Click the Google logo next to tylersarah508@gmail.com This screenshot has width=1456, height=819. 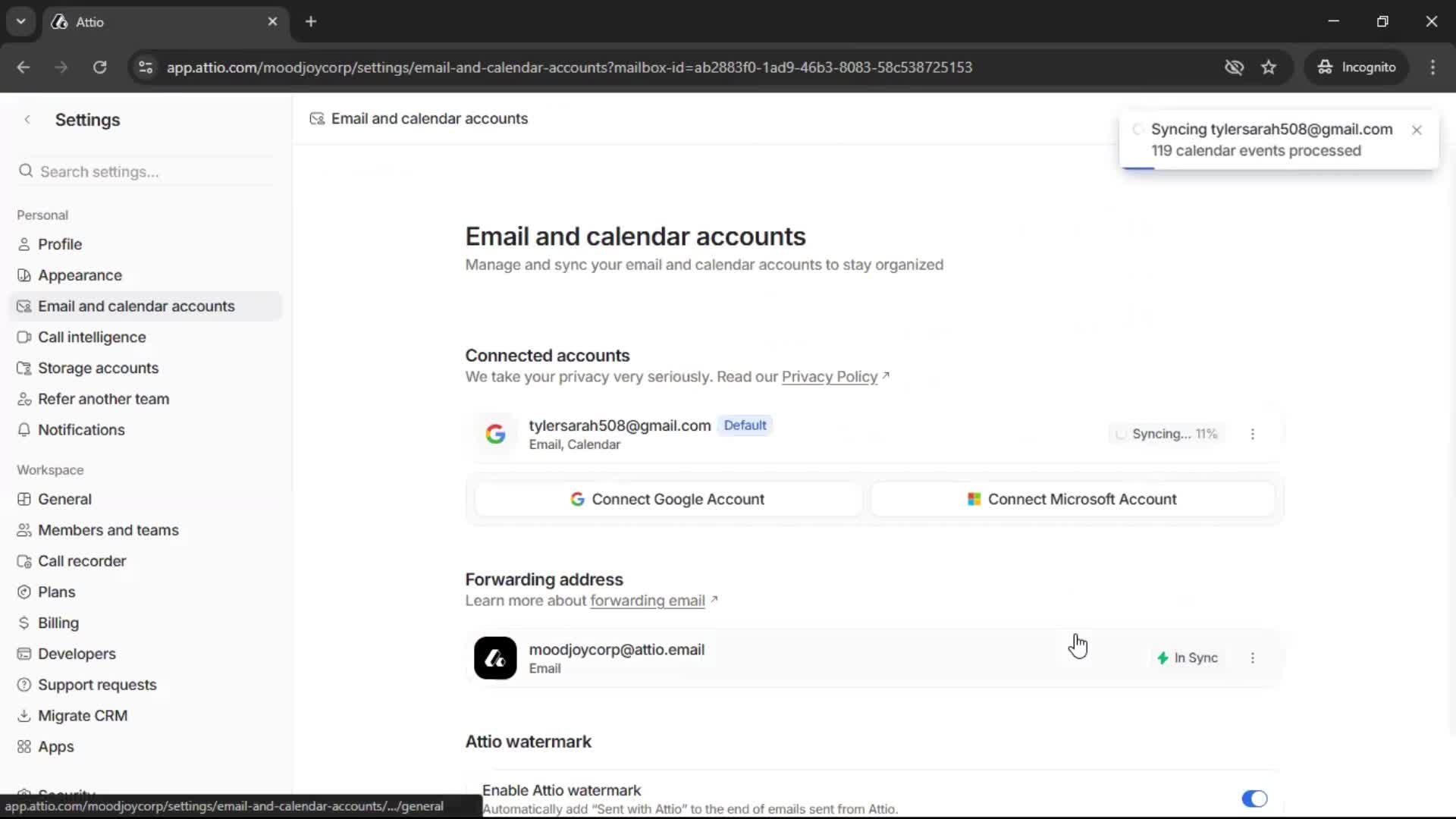496,434
